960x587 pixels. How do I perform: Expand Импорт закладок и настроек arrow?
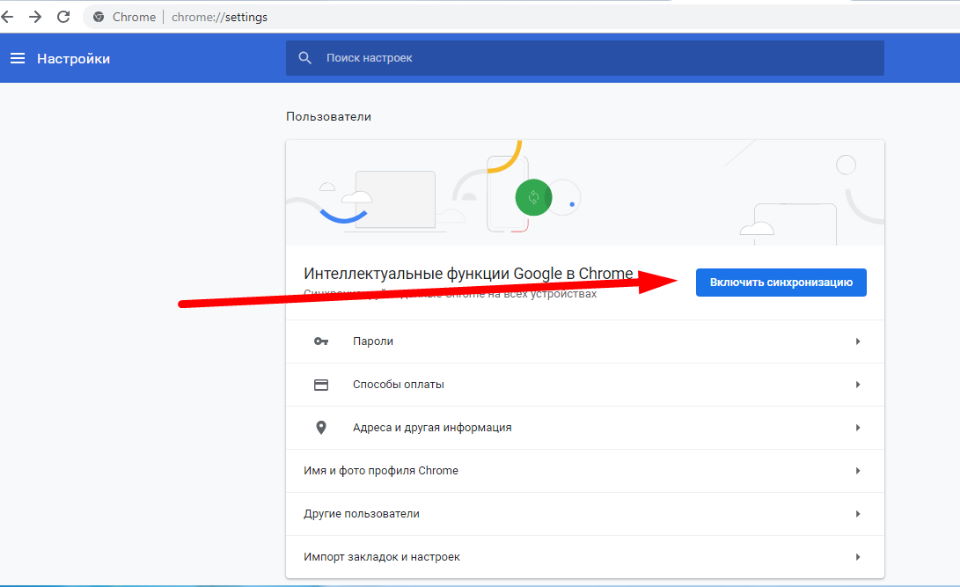pos(858,556)
